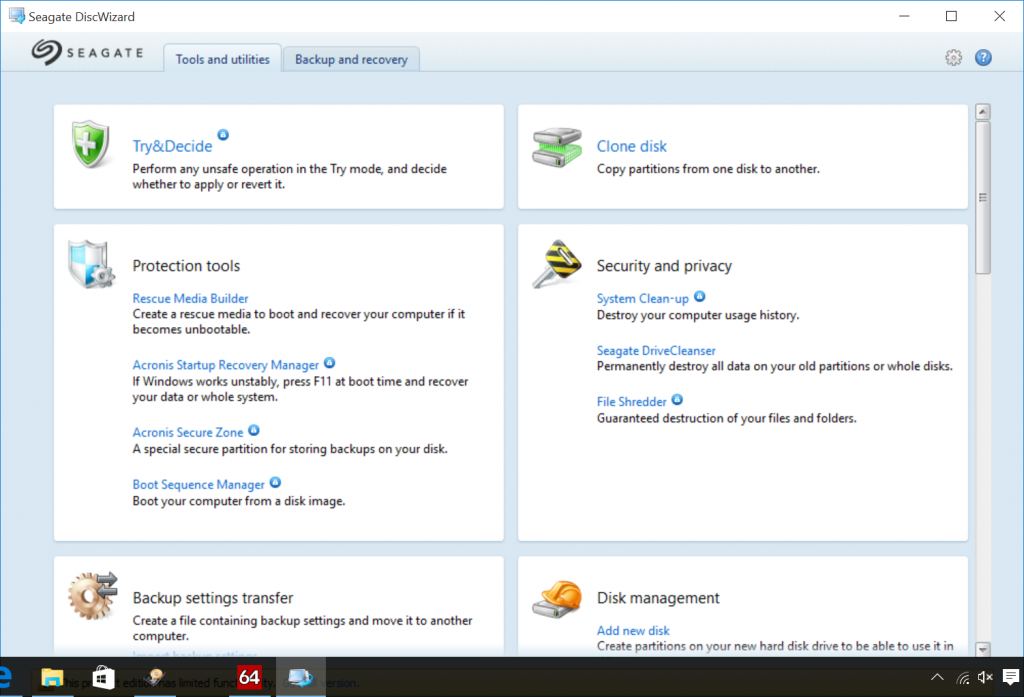This screenshot has height=697, width=1024.
Task: Launch Rescue Media Builder
Action: tap(190, 299)
